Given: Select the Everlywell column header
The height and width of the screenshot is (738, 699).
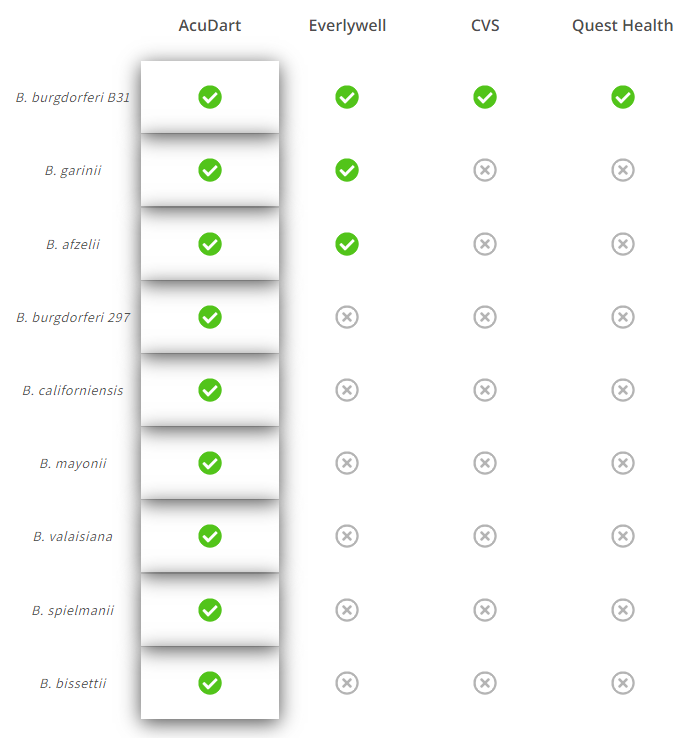Looking at the screenshot, I should click(x=347, y=26).
